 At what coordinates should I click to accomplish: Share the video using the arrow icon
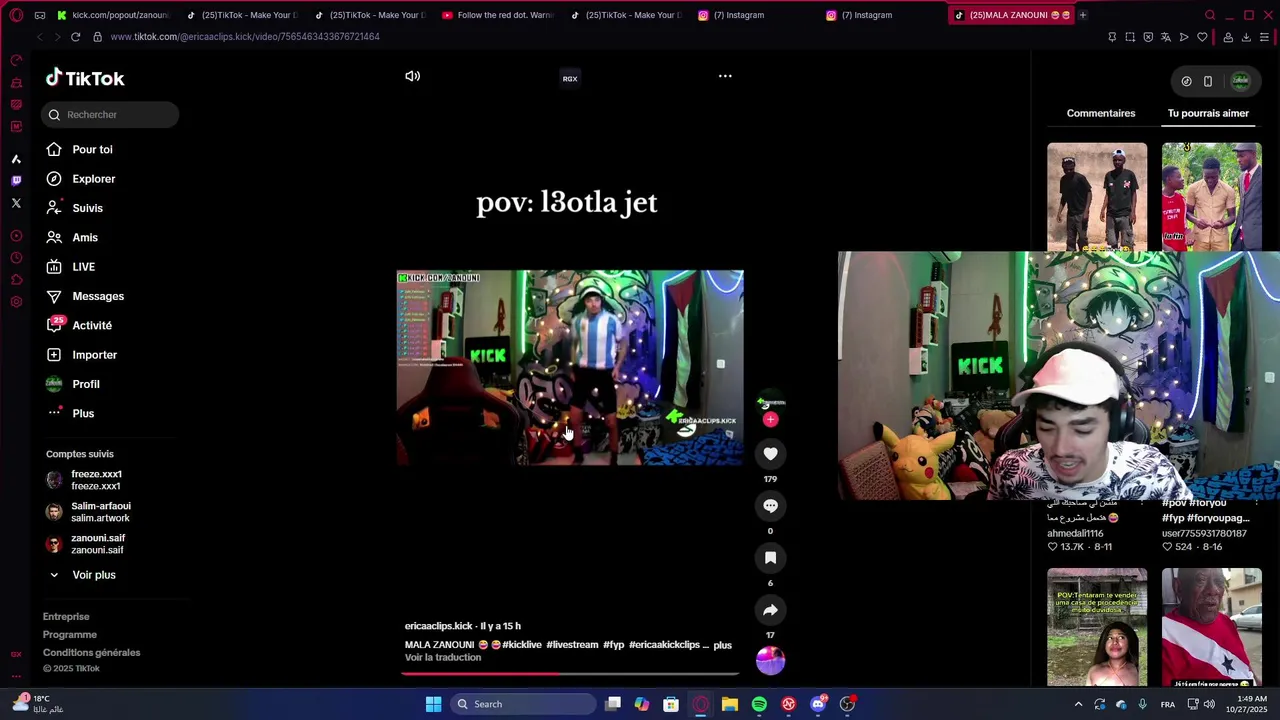coord(770,610)
